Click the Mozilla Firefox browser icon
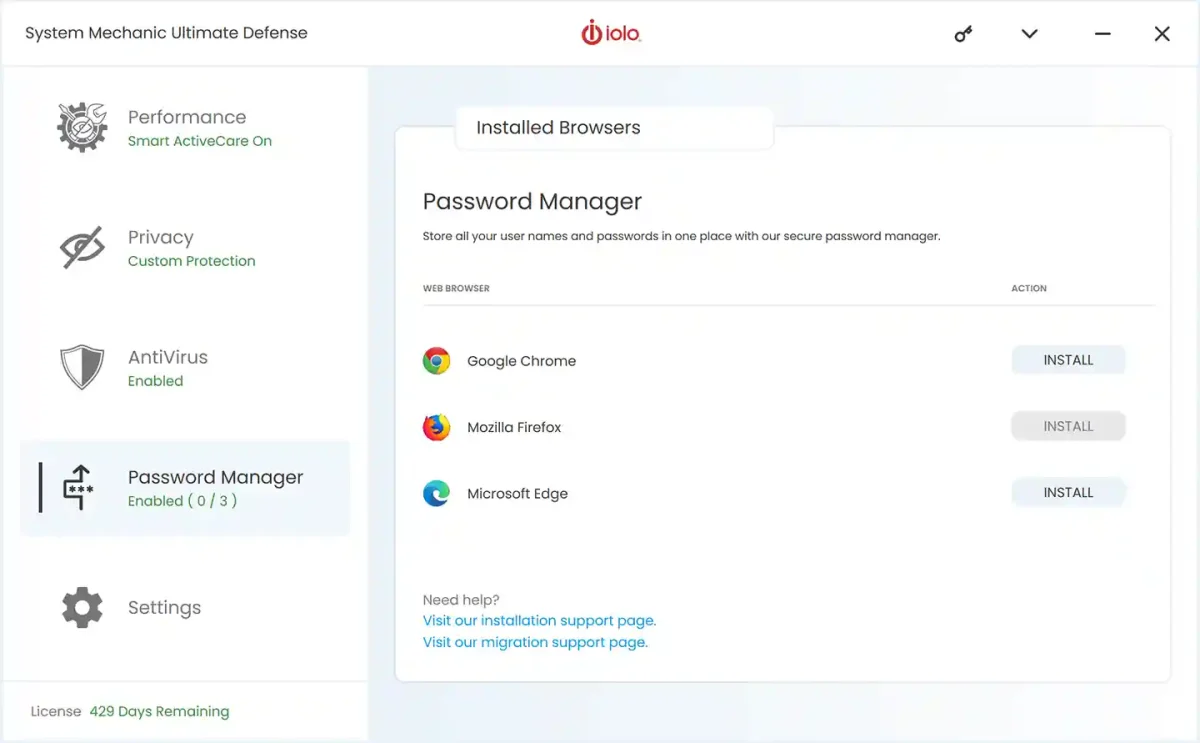Image resolution: width=1200 pixels, height=743 pixels. (x=436, y=426)
